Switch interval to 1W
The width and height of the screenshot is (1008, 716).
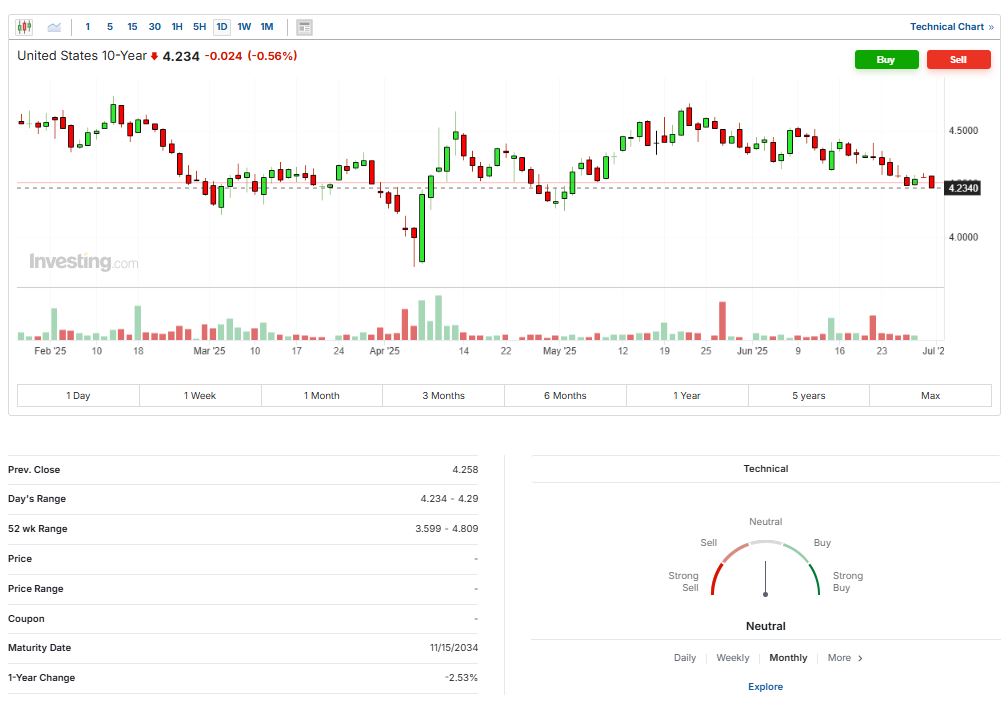[244, 27]
